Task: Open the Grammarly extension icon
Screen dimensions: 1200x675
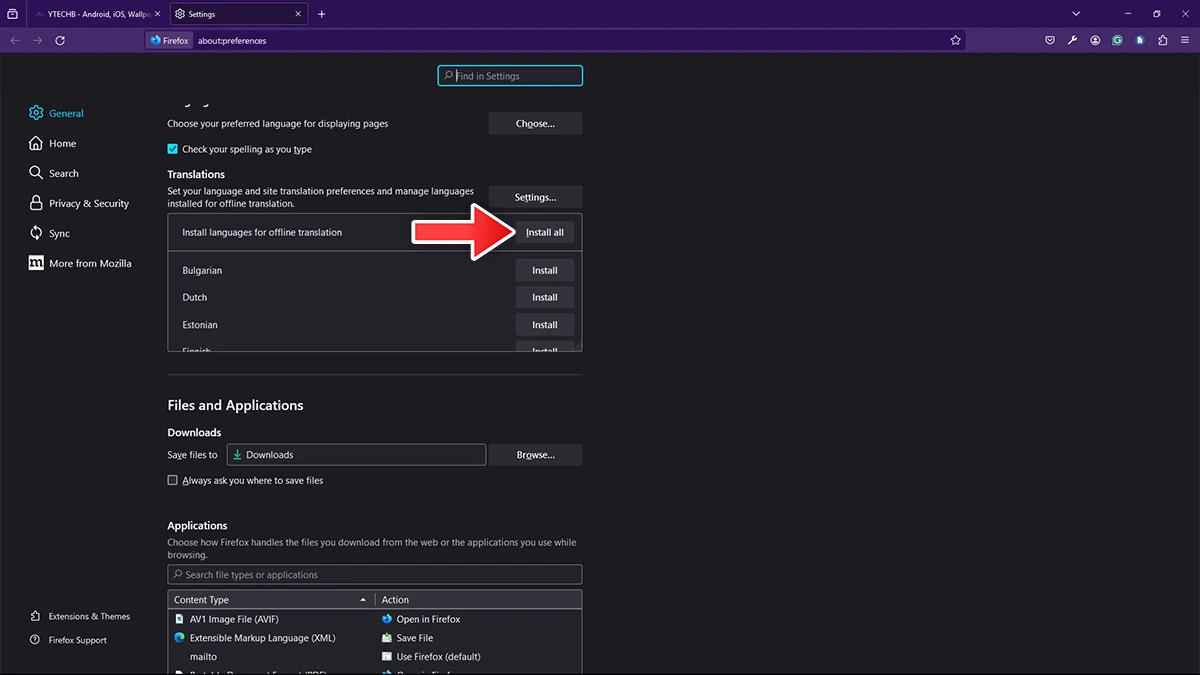Action: pyautogui.click(x=1117, y=40)
